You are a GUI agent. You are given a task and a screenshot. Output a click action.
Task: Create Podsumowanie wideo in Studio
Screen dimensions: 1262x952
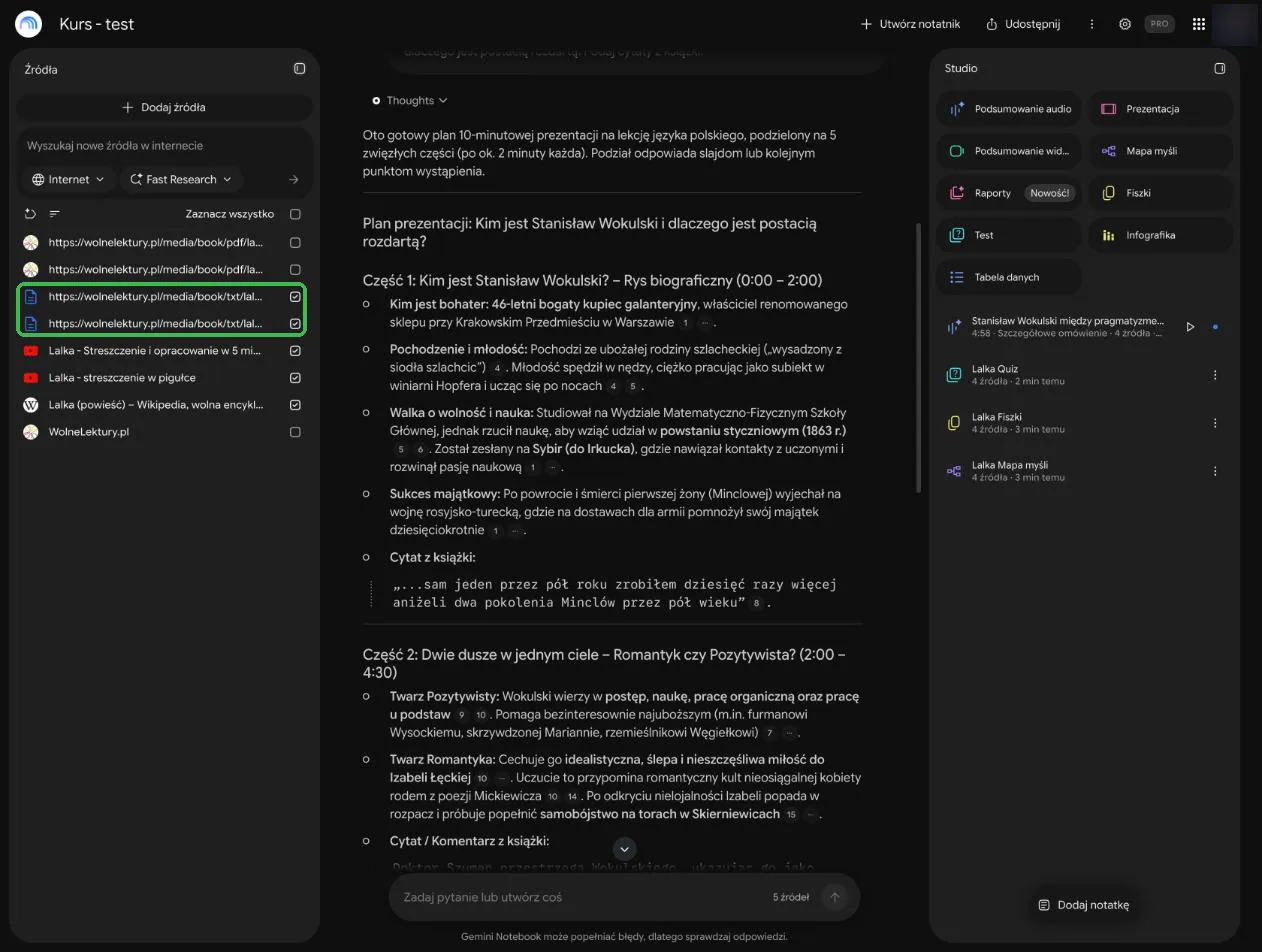1009,151
